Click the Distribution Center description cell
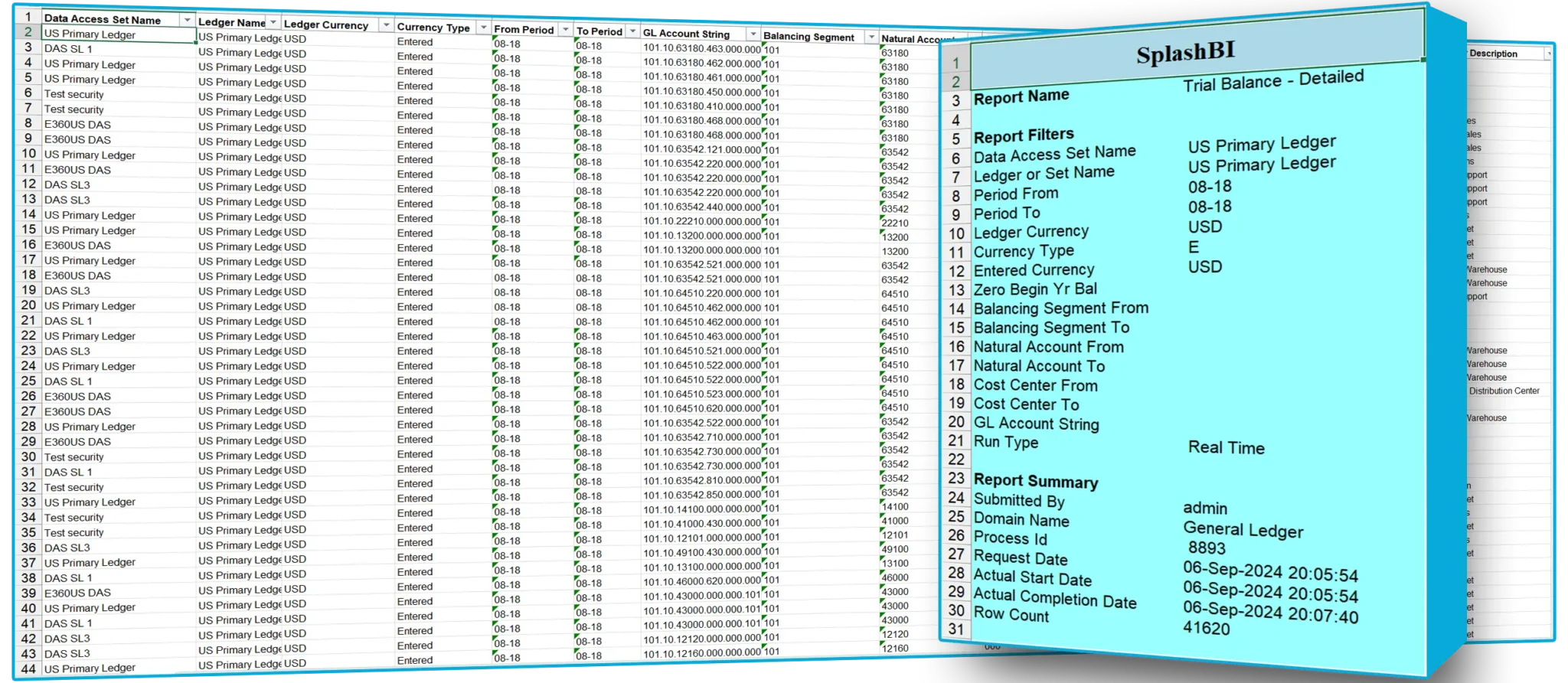This screenshot has height=683, width=1568. click(x=1504, y=391)
